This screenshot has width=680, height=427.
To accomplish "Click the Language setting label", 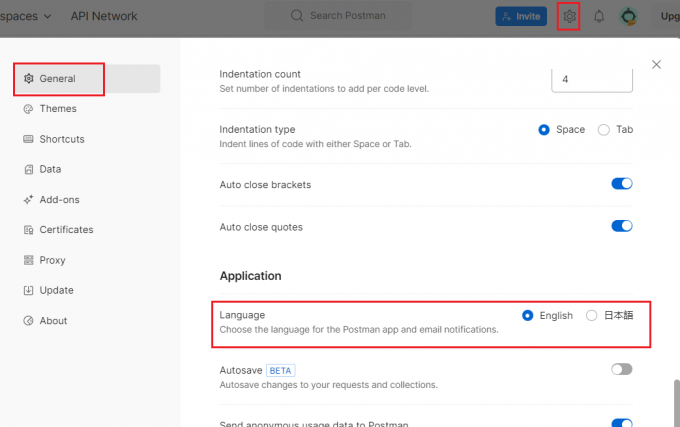I will pos(242,315).
